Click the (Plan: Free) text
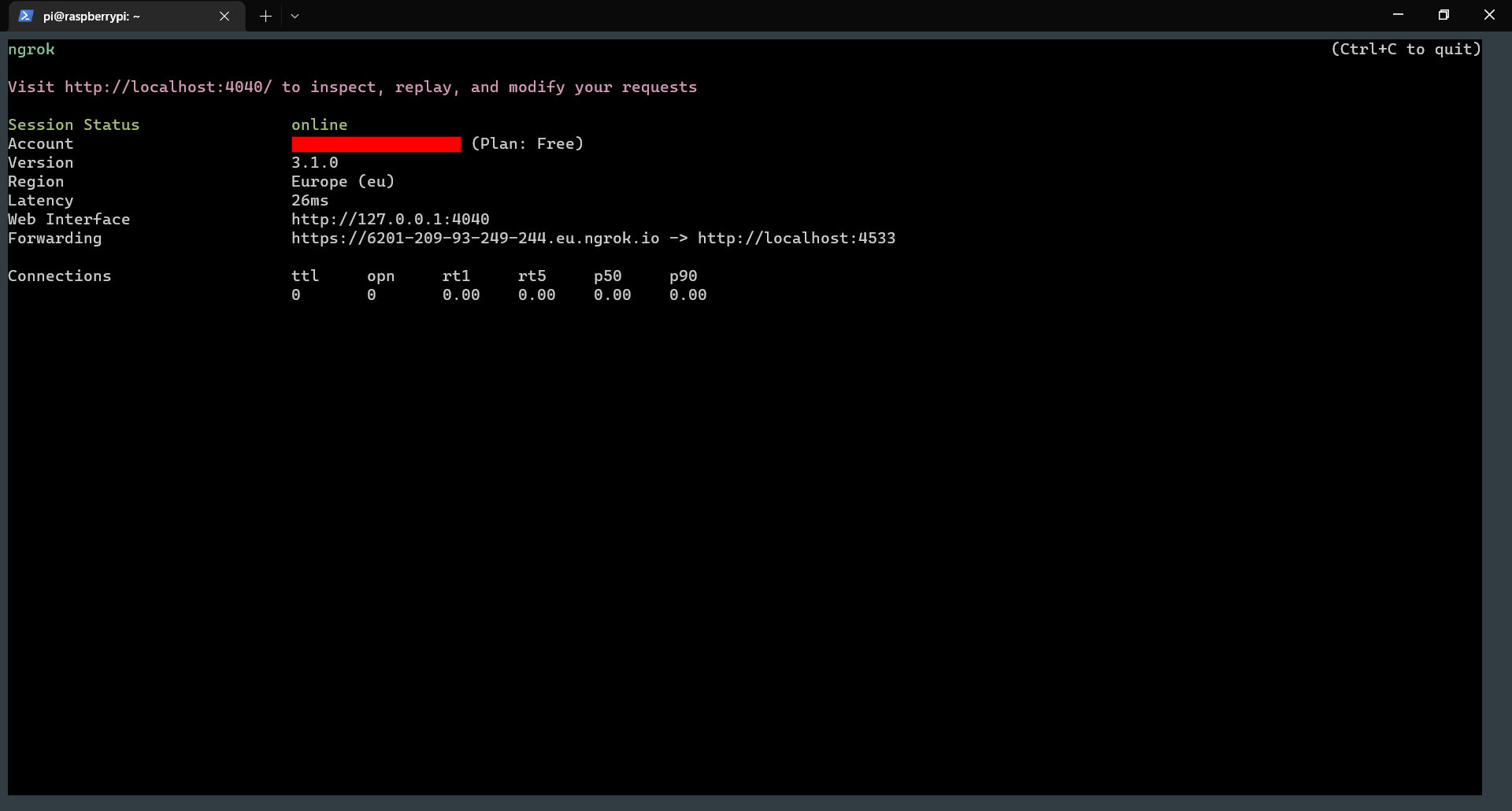This screenshot has width=1512, height=811. coord(527,143)
